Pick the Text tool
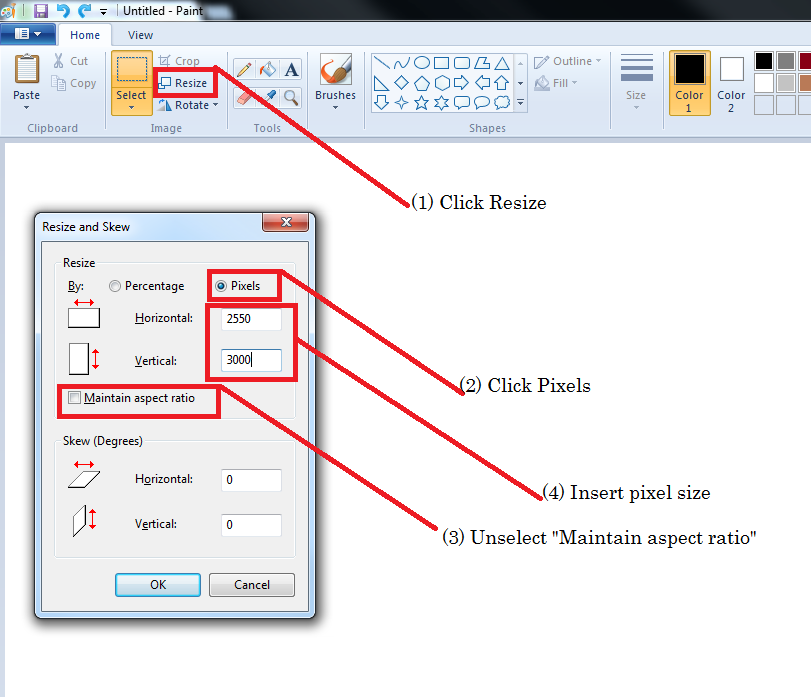The image size is (811, 697). point(291,69)
